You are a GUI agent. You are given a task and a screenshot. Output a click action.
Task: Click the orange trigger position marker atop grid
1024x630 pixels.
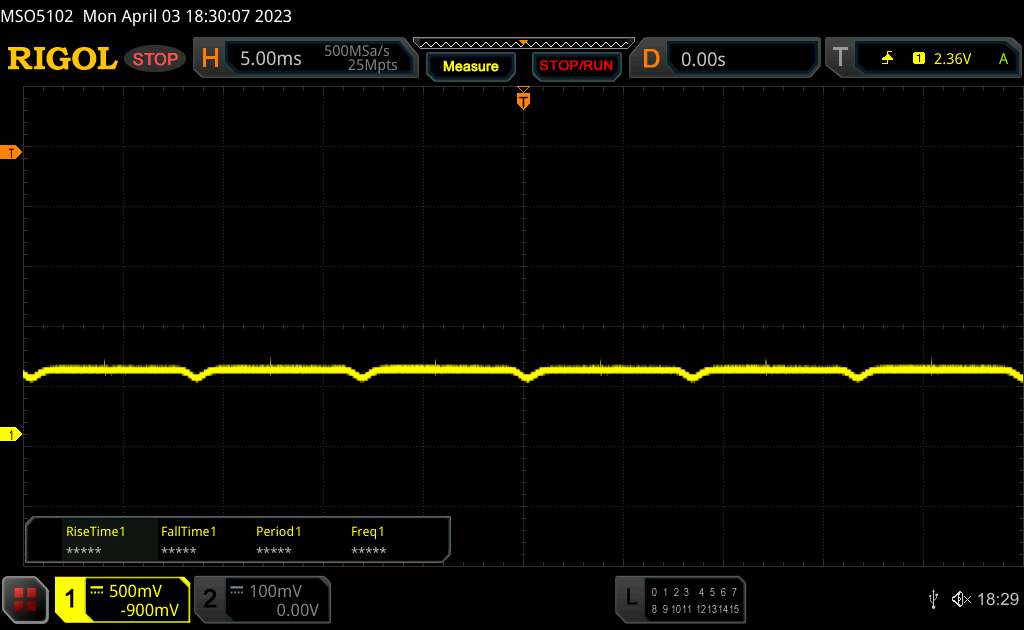[523, 99]
